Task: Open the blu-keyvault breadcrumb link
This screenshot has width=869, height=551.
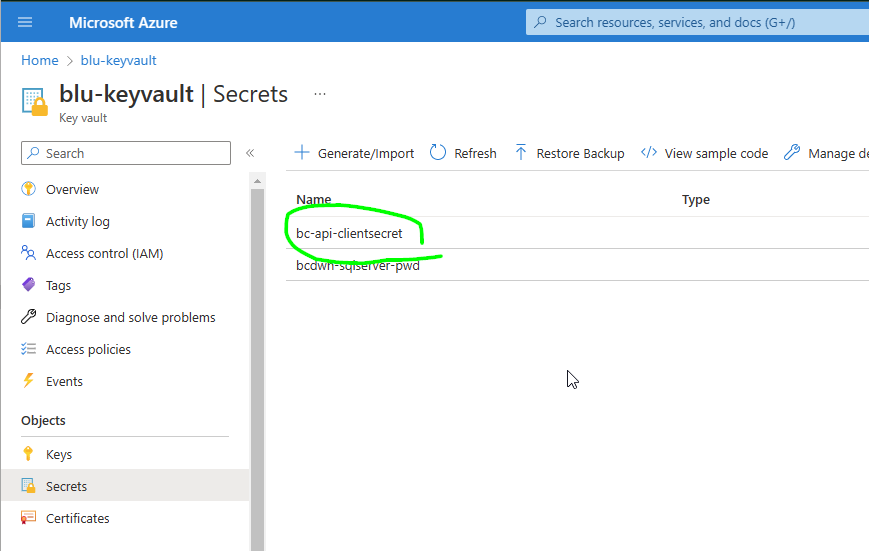Action: 119,60
